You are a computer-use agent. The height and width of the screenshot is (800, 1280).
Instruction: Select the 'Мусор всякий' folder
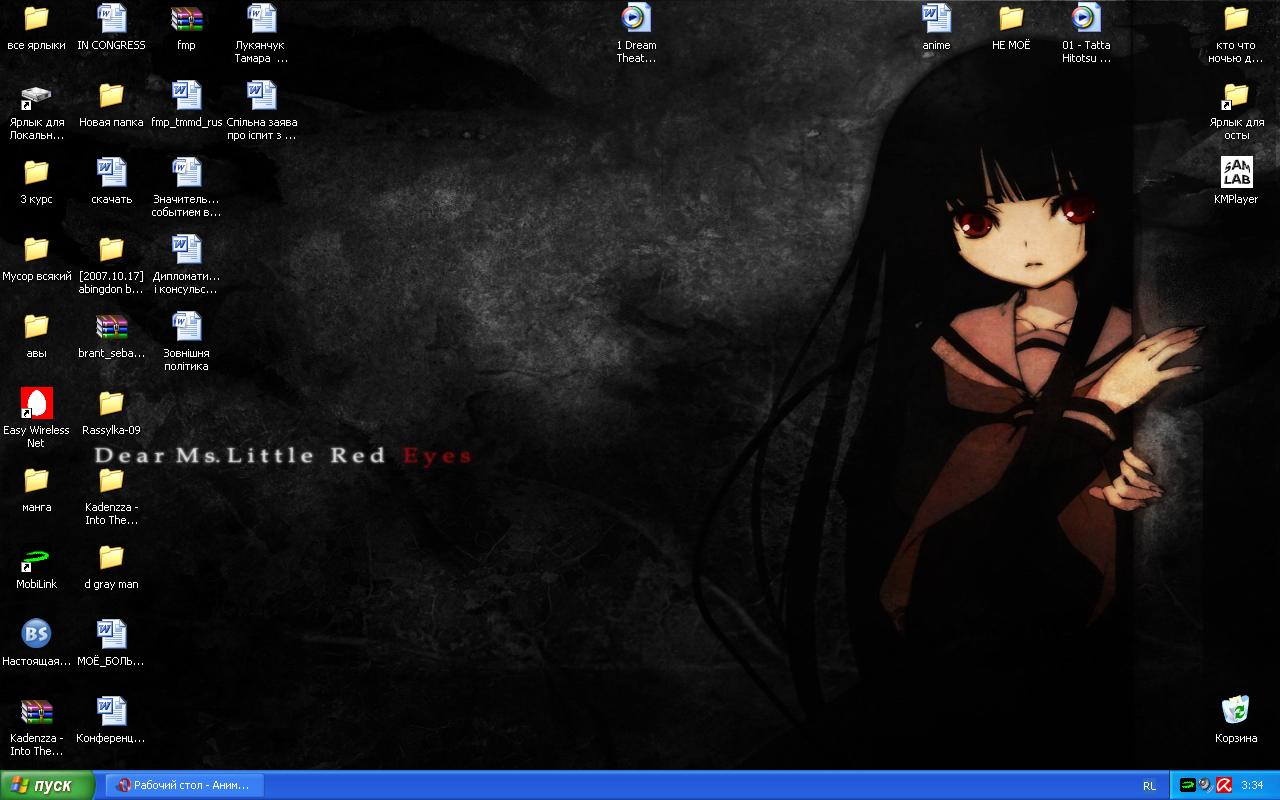pos(36,249)
